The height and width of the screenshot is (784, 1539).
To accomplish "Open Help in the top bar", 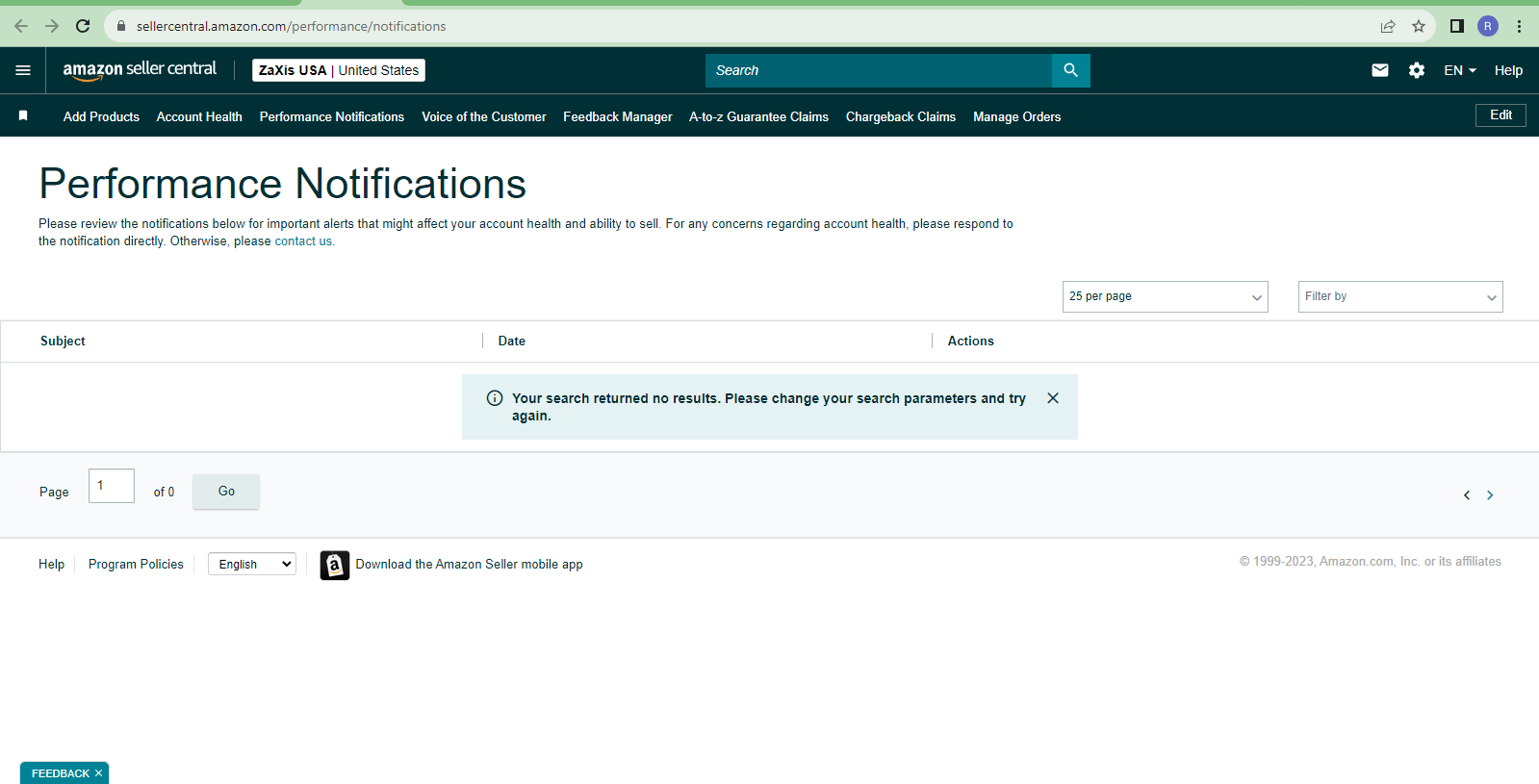I will tap(1508, 70).
